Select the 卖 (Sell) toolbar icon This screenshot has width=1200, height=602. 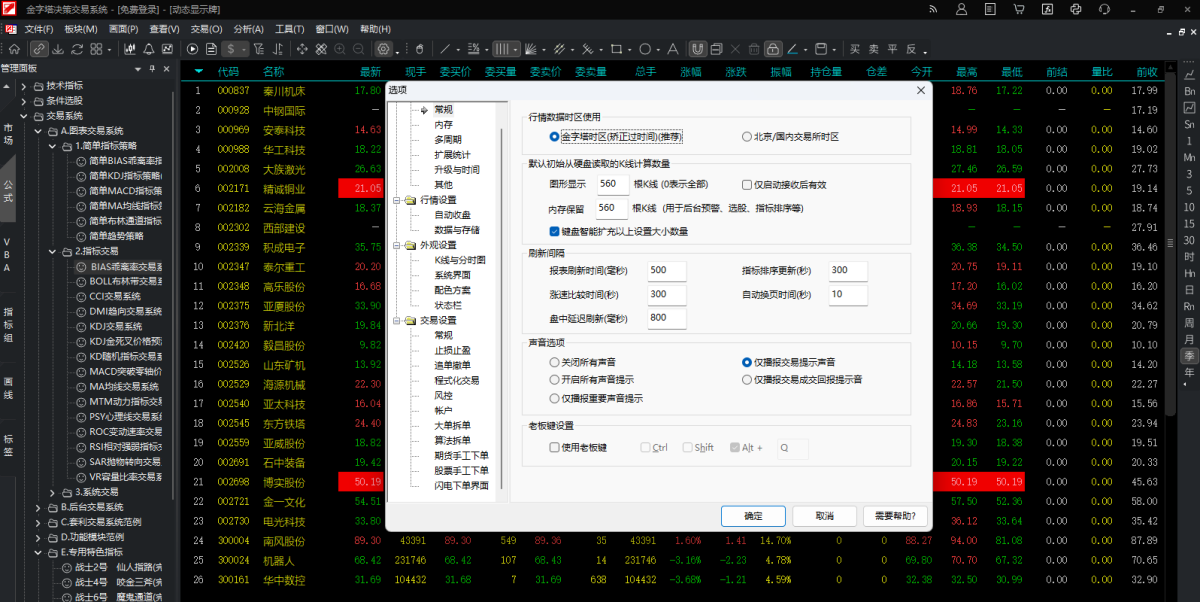pos(873,47)
